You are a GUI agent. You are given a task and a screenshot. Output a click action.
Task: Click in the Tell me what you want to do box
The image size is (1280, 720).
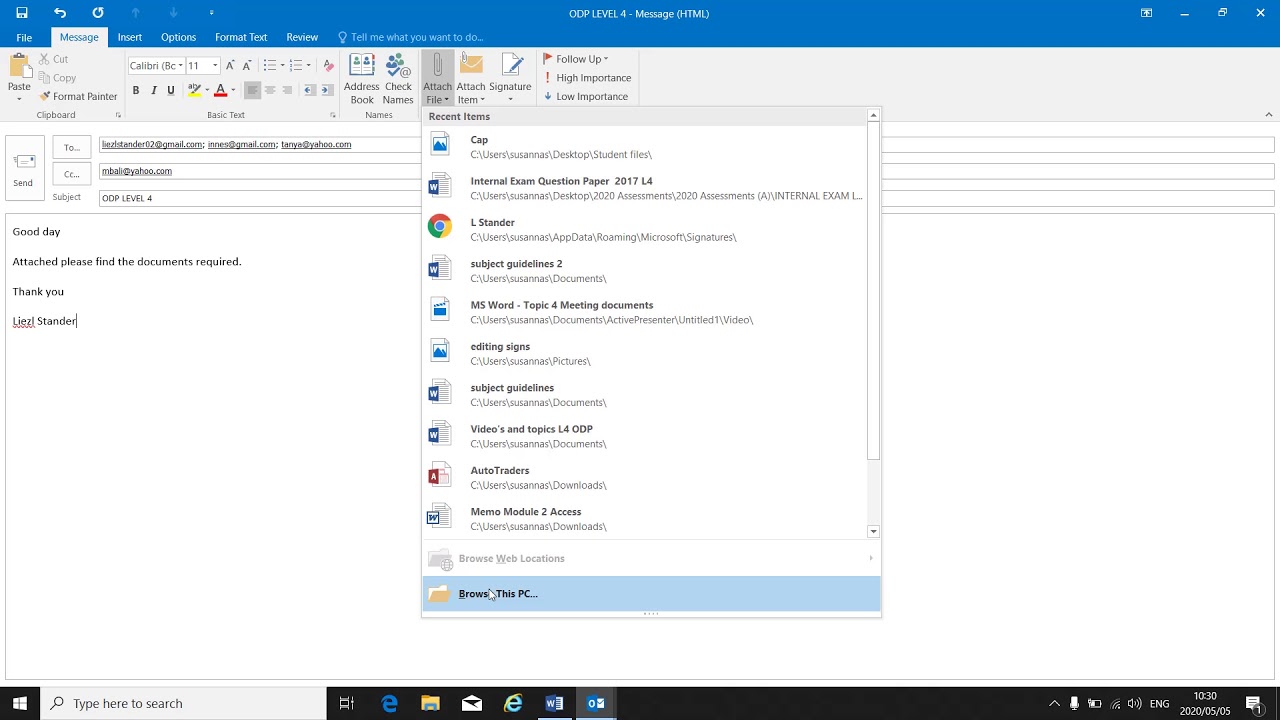tap(410, 37)
